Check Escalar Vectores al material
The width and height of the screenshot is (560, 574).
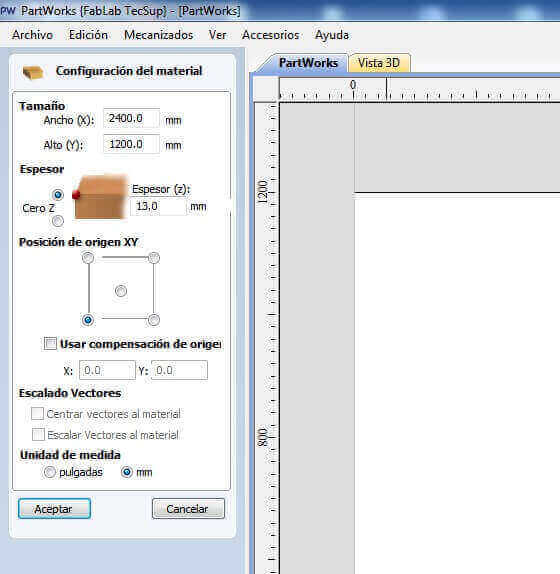pyautogui.click(x=38, y=435)
